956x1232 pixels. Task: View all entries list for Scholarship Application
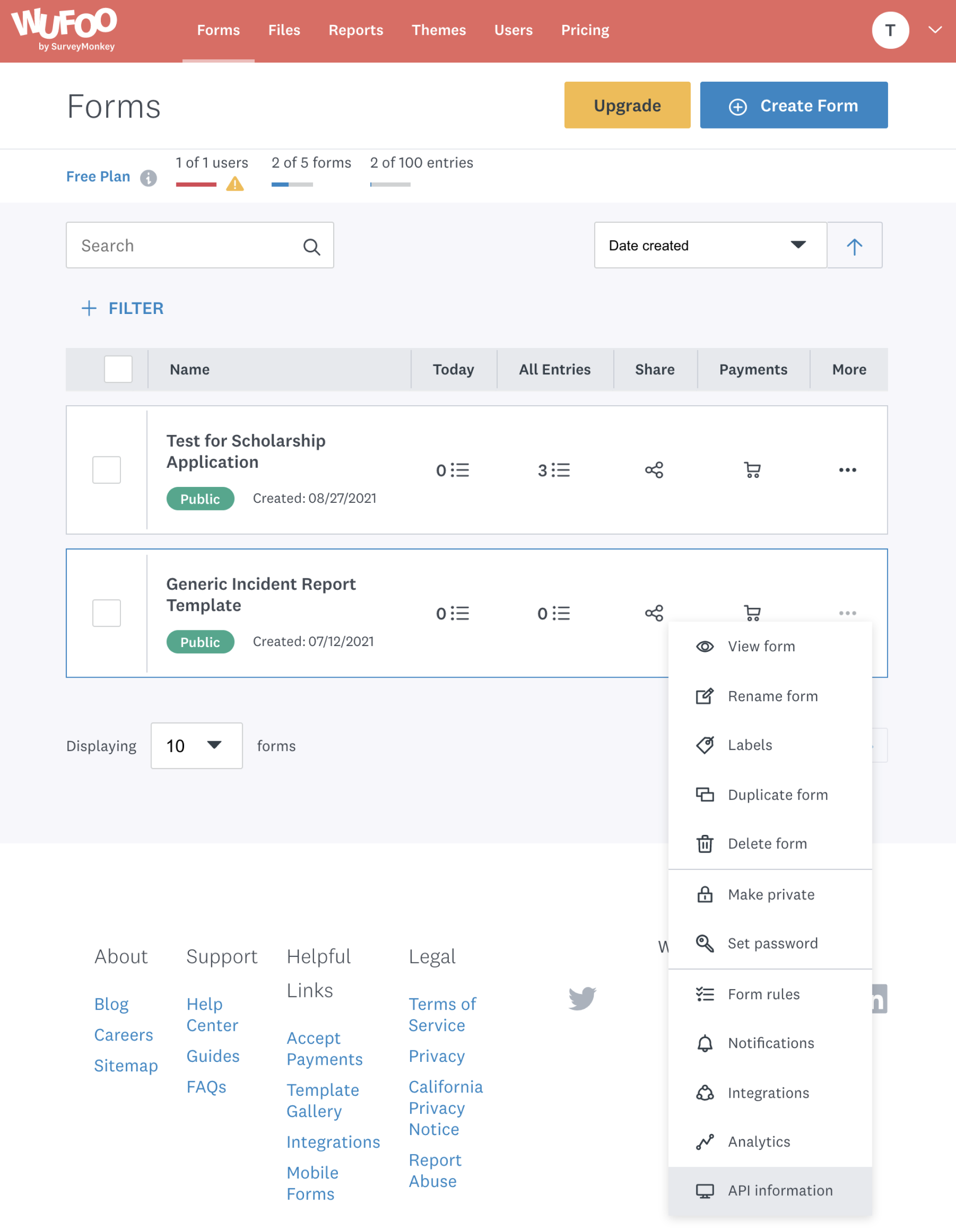coord(554,470)
